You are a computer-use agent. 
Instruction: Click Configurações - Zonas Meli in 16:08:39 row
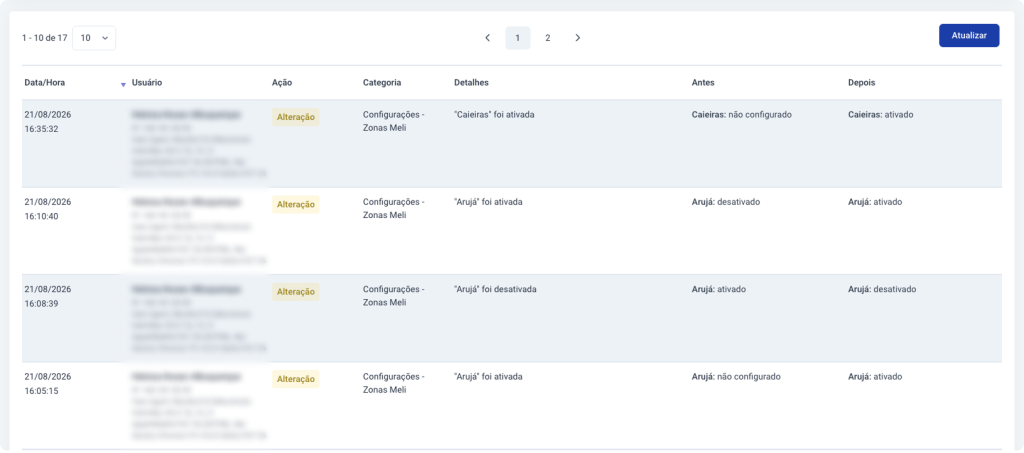[394, 296]
